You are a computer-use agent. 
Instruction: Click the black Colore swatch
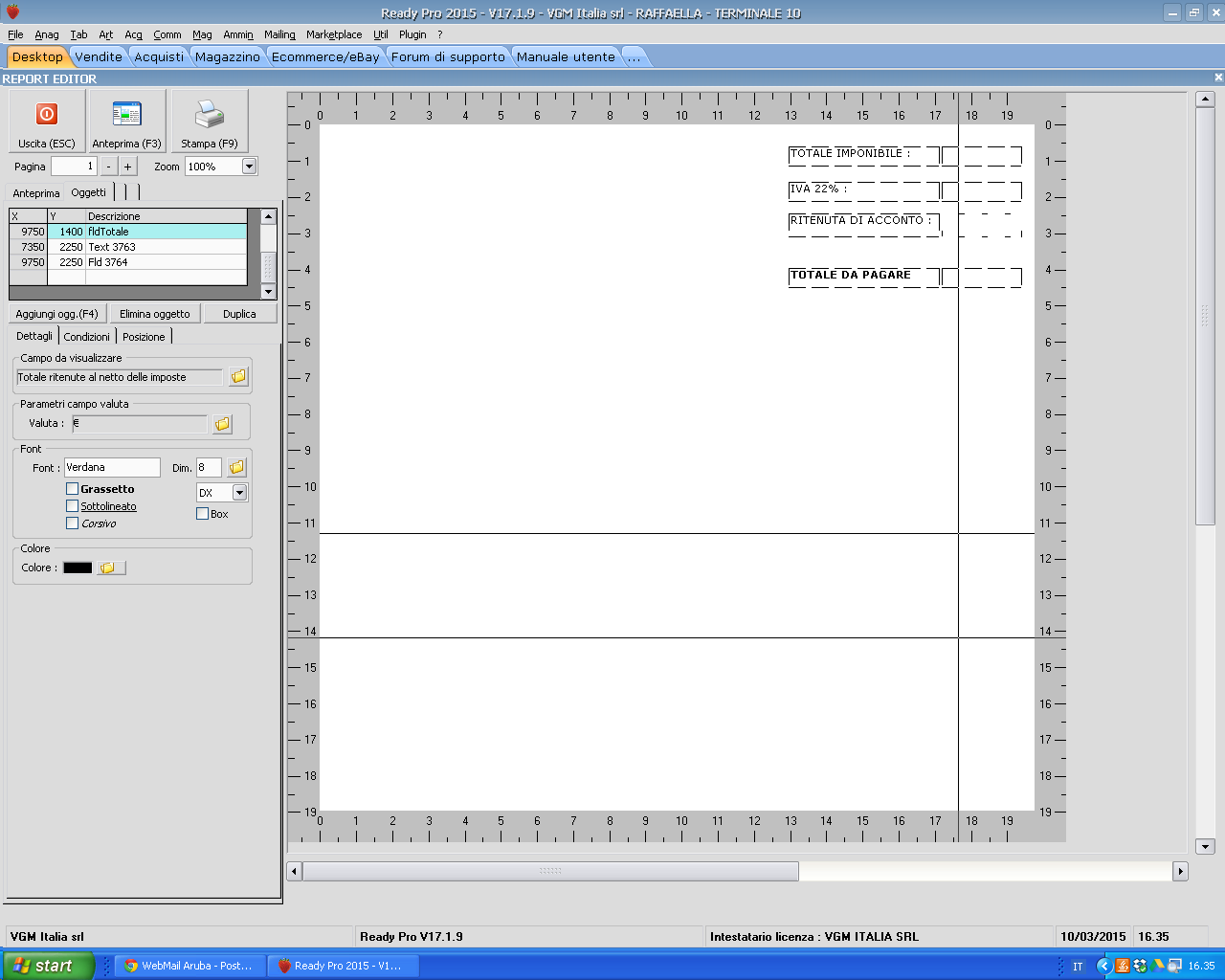point(78,568)
